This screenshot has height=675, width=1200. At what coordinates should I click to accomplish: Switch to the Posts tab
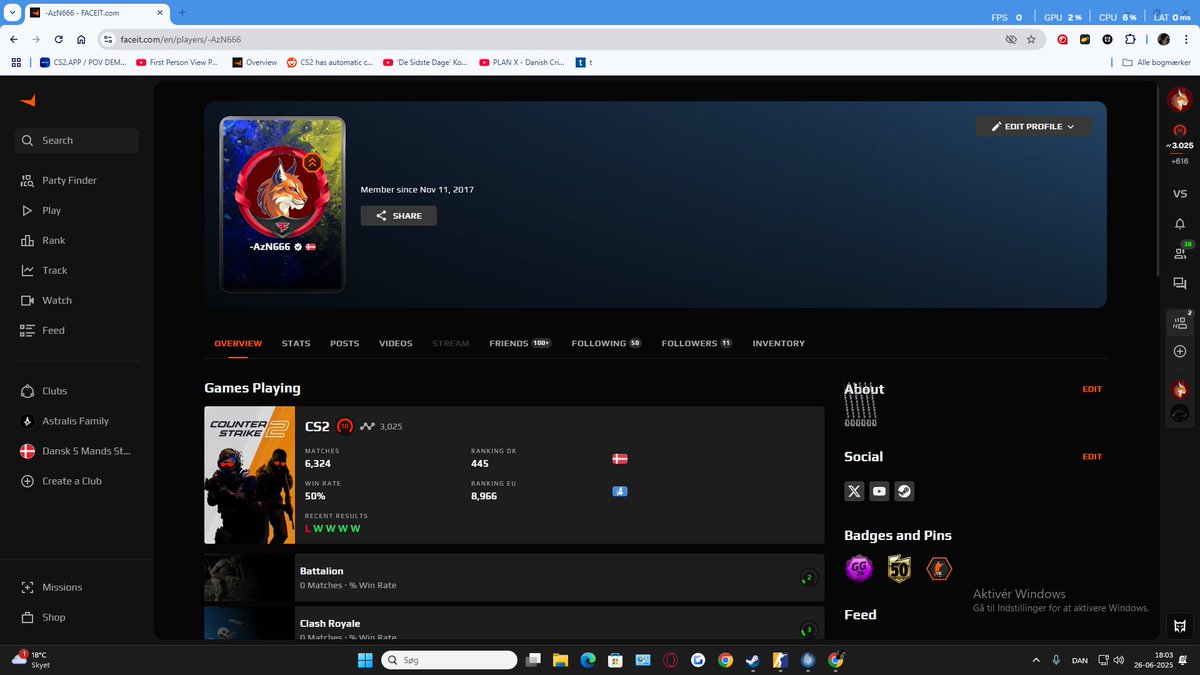tap(345, 344)
